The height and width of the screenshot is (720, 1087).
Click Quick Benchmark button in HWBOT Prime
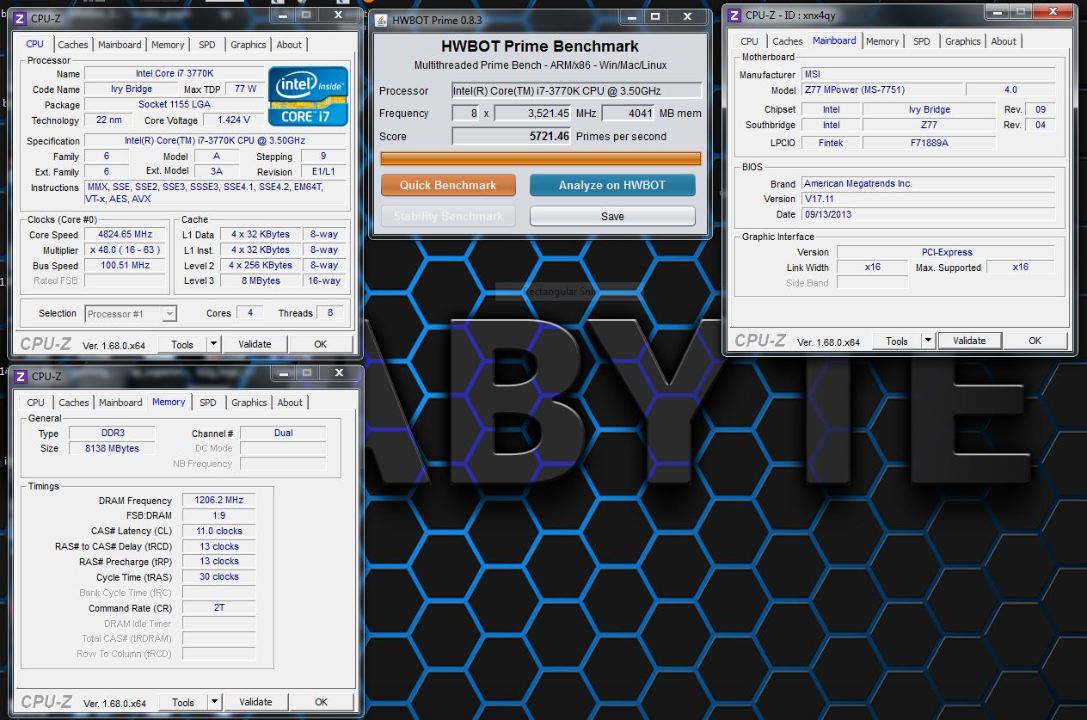tap(448, 185)
